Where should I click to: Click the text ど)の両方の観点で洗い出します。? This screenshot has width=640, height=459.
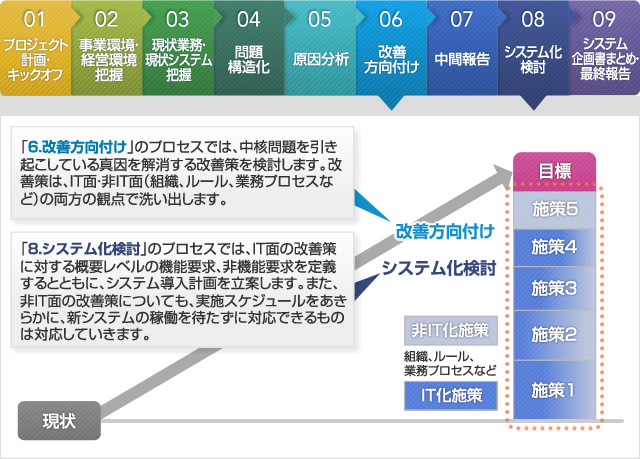[124, 199]
